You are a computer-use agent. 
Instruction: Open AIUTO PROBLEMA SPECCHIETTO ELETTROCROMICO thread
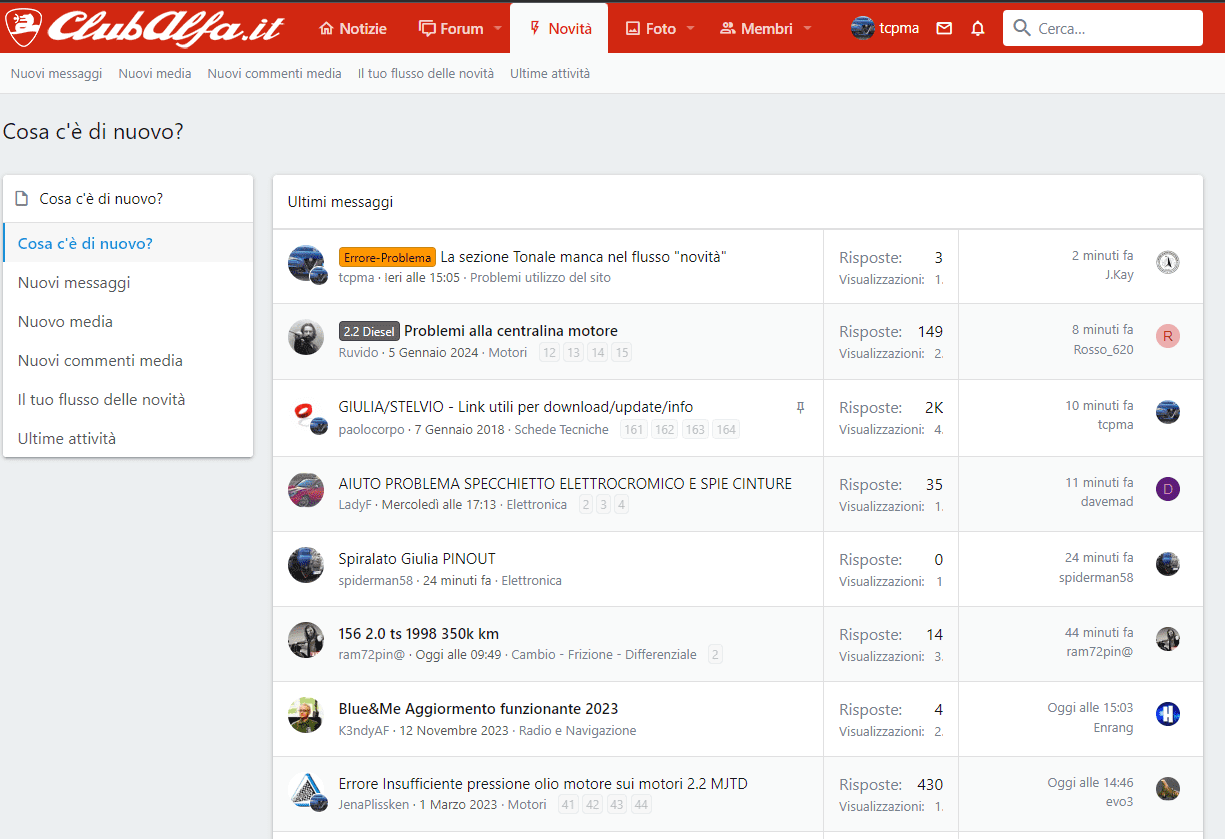tap(565, 484)
